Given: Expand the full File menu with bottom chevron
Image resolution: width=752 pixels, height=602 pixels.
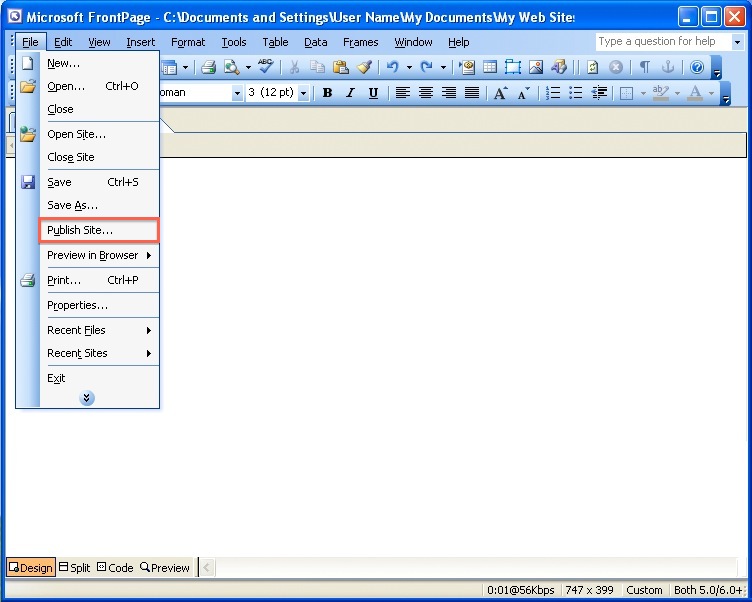Looking at the screenshot, I should pyautogui.click(x=87, y=398).
